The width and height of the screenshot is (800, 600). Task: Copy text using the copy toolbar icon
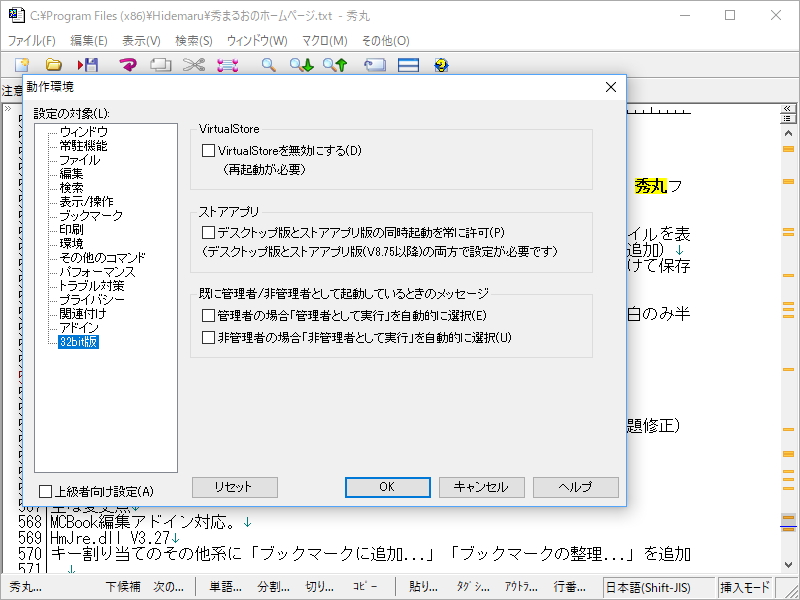161,64
